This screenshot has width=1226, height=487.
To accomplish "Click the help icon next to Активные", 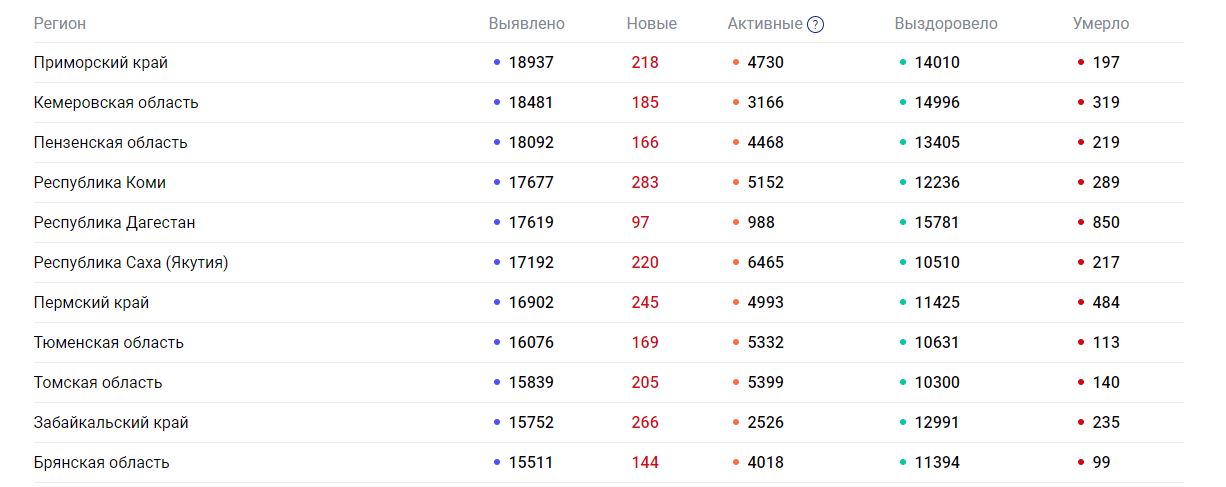I will (816, 25).
